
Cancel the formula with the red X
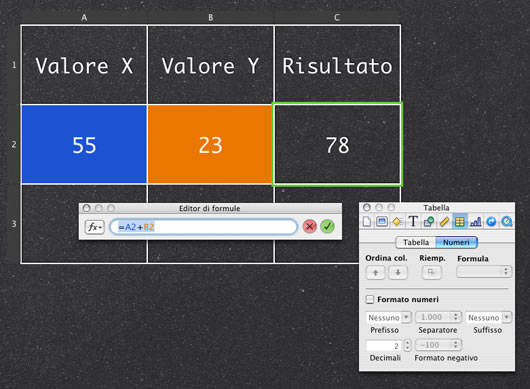click(x=309, y=226)
